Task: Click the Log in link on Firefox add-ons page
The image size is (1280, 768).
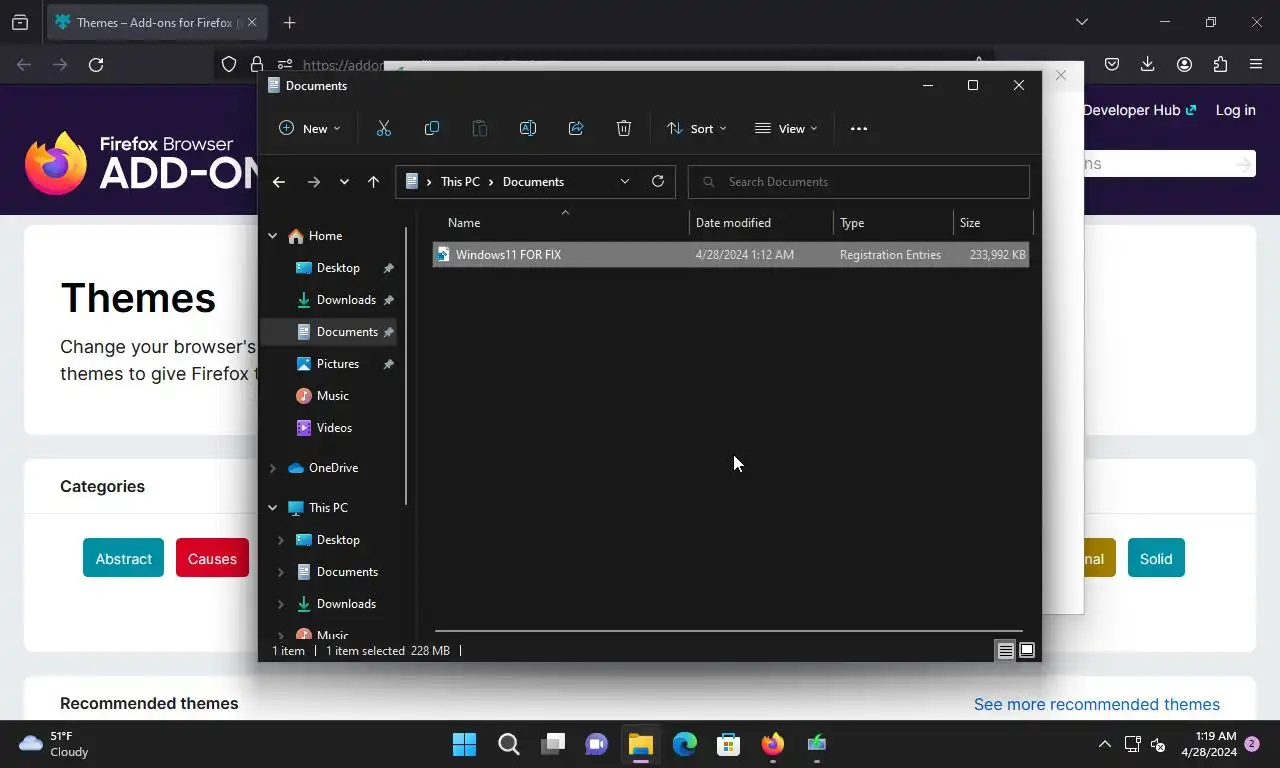Action: 1235,110
